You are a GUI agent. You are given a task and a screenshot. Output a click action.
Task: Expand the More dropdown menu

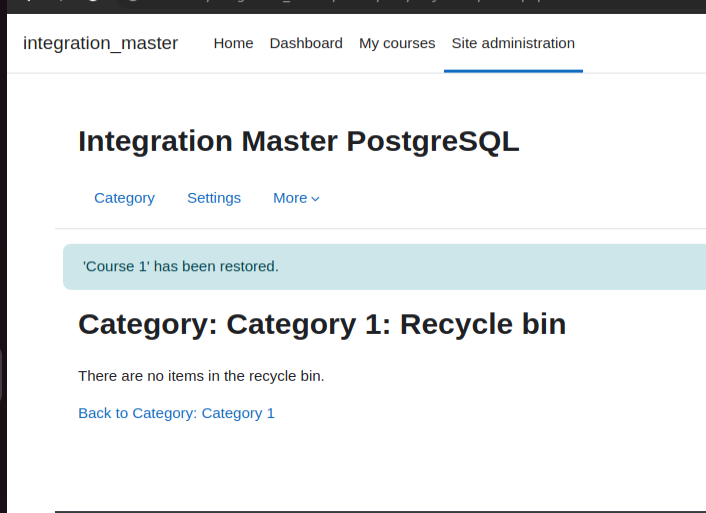(296, 198)
